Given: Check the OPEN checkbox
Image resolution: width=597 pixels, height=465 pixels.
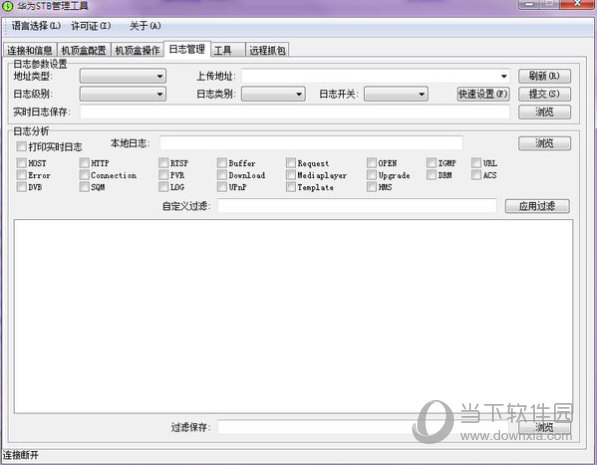Looking at the screenshot, I should [x=372, y=163].
